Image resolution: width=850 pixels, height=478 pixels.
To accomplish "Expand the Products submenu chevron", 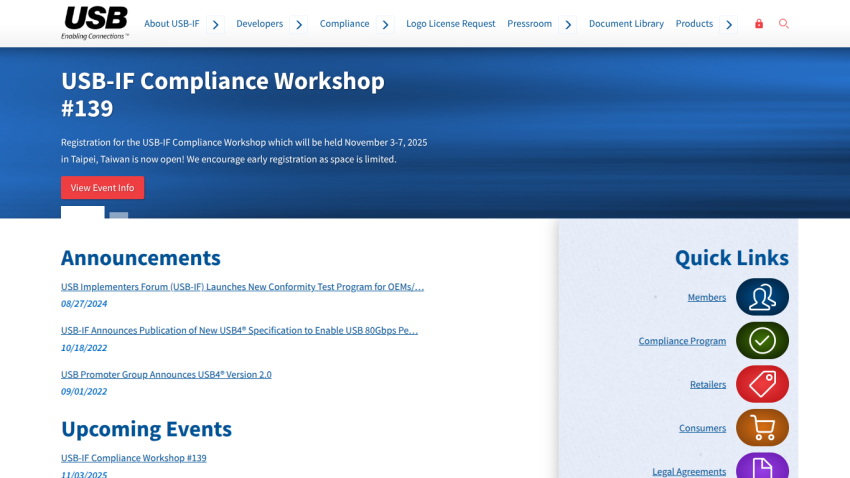I will (x=729, y=24).
